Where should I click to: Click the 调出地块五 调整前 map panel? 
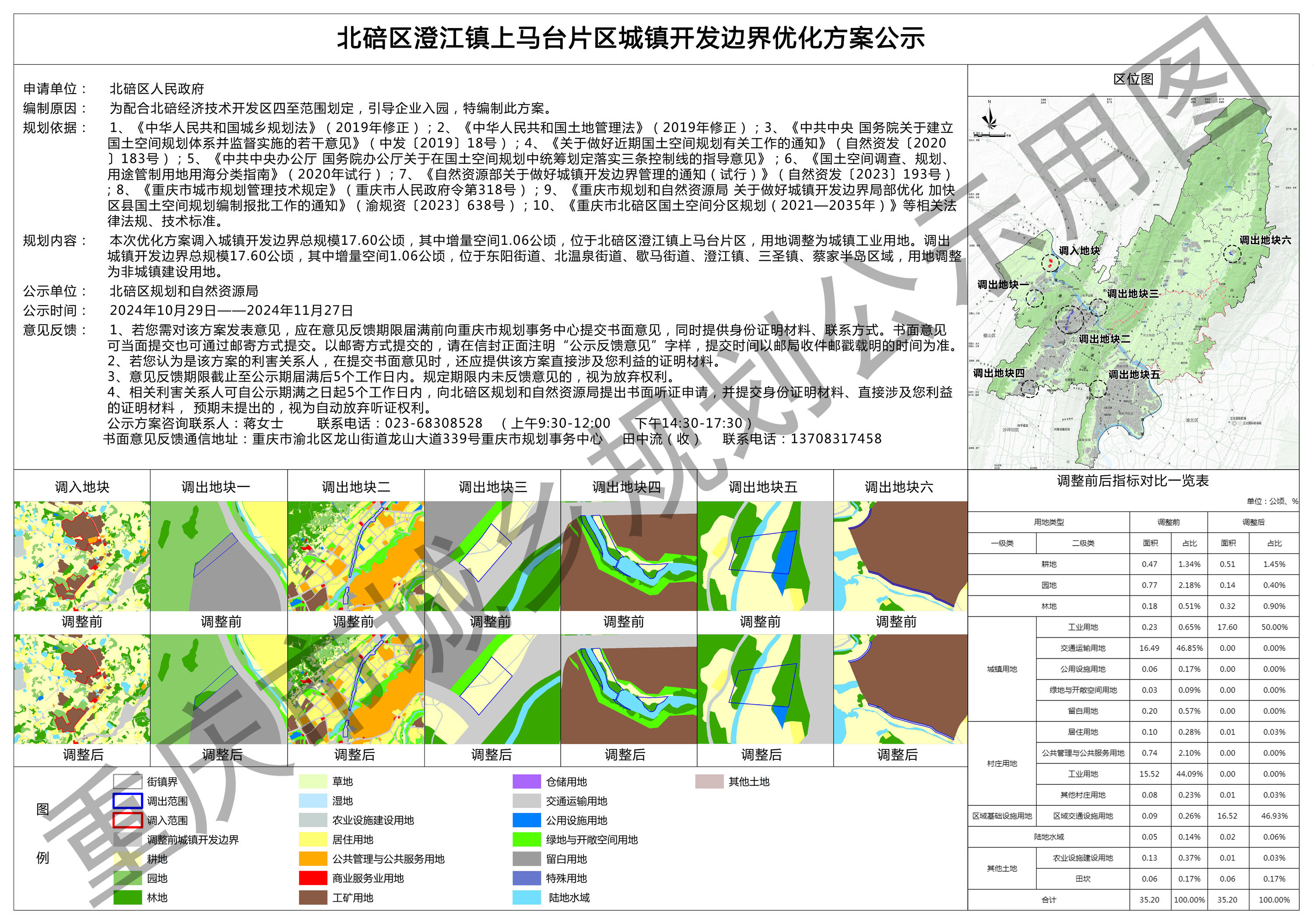click(x=765, y=556)
